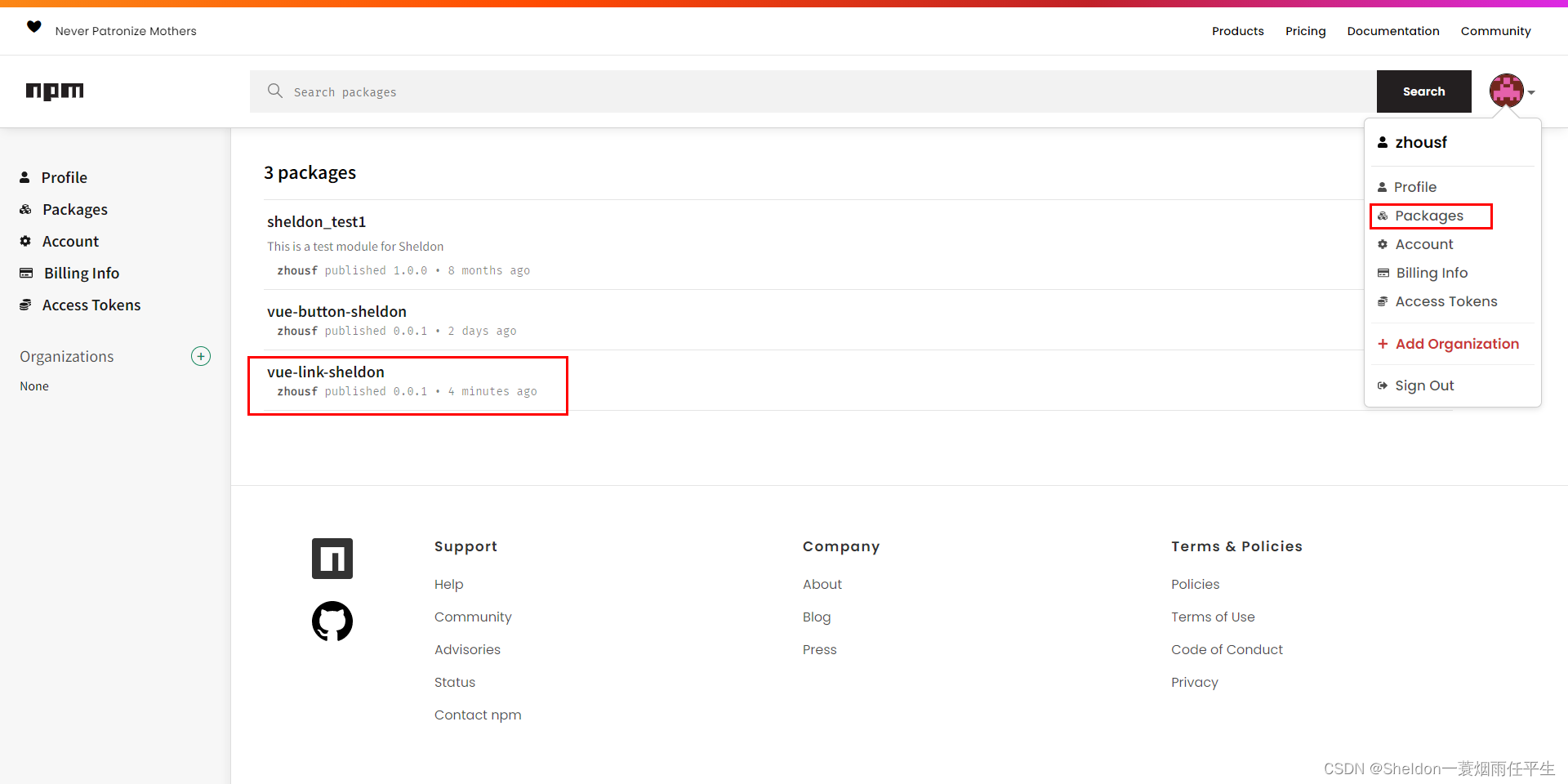Open footer Help link
This screenshot has height=784, width=1568.
click(x=448, y=584)
